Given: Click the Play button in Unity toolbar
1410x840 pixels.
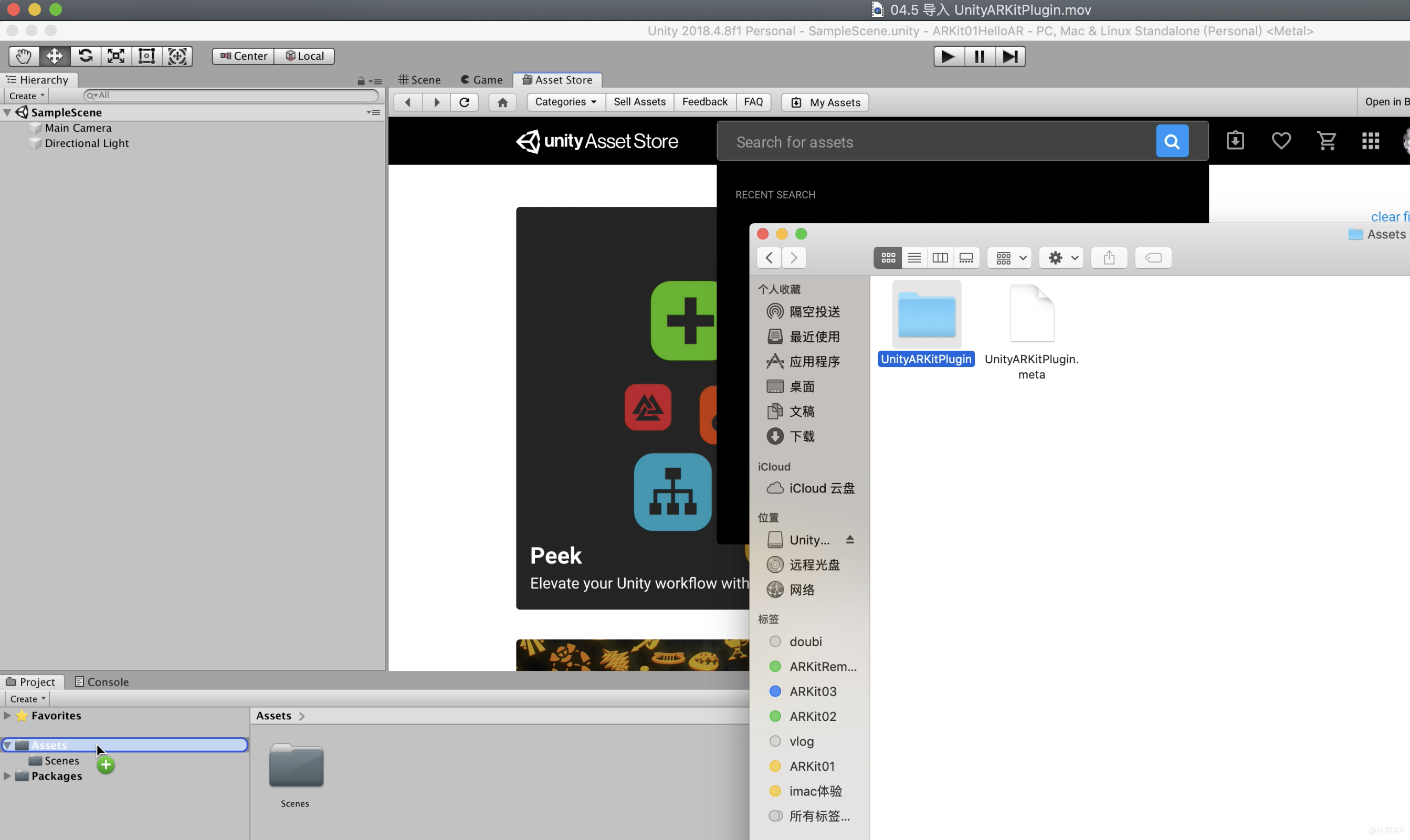Looking at the screenshot, I should tap(946, 56).
